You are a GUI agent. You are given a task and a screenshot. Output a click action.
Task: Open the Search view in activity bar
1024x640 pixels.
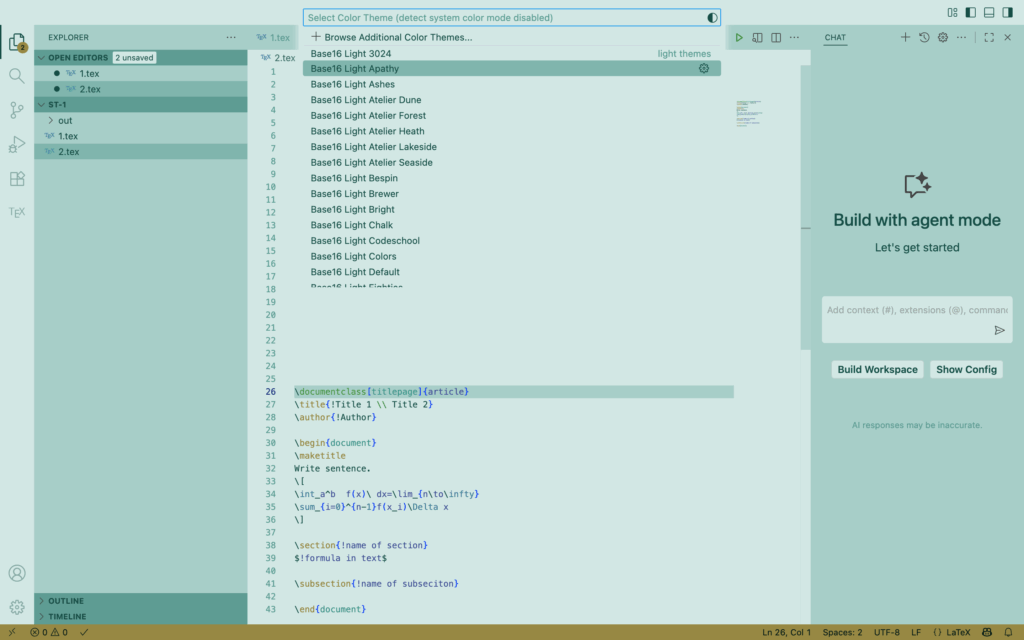point(17,76)
